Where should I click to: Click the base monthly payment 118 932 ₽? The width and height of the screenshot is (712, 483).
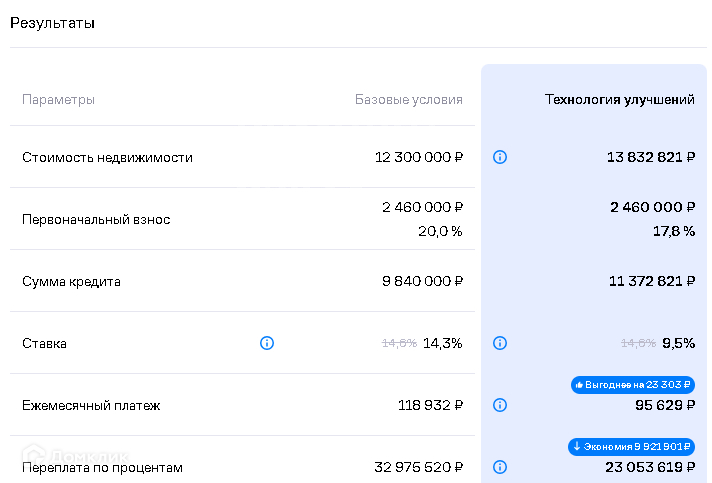pos(430,405)
